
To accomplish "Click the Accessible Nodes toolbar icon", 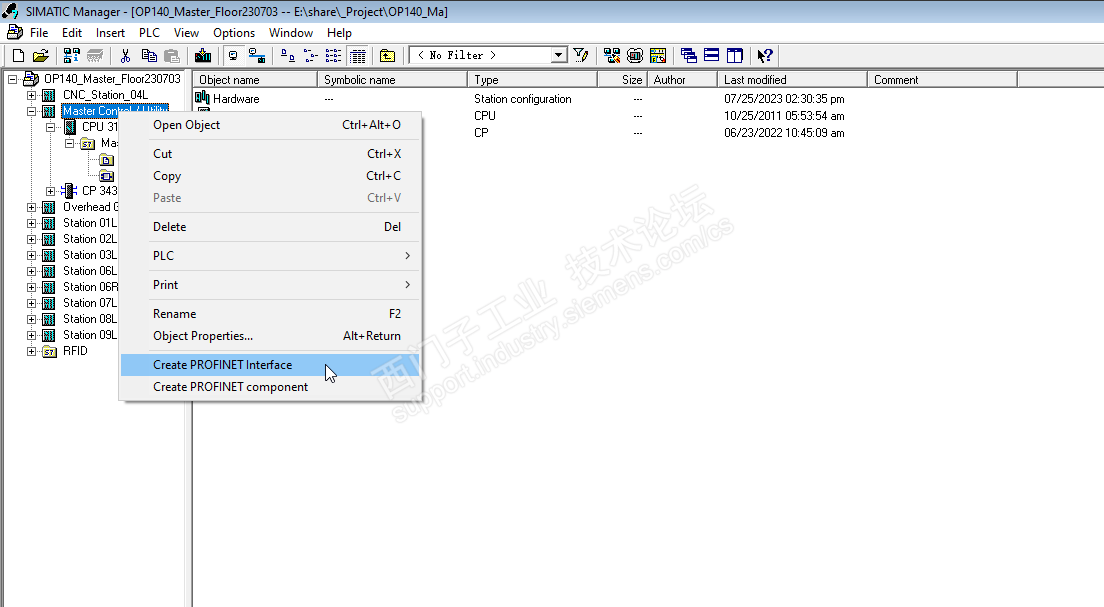I will (72, 56).
